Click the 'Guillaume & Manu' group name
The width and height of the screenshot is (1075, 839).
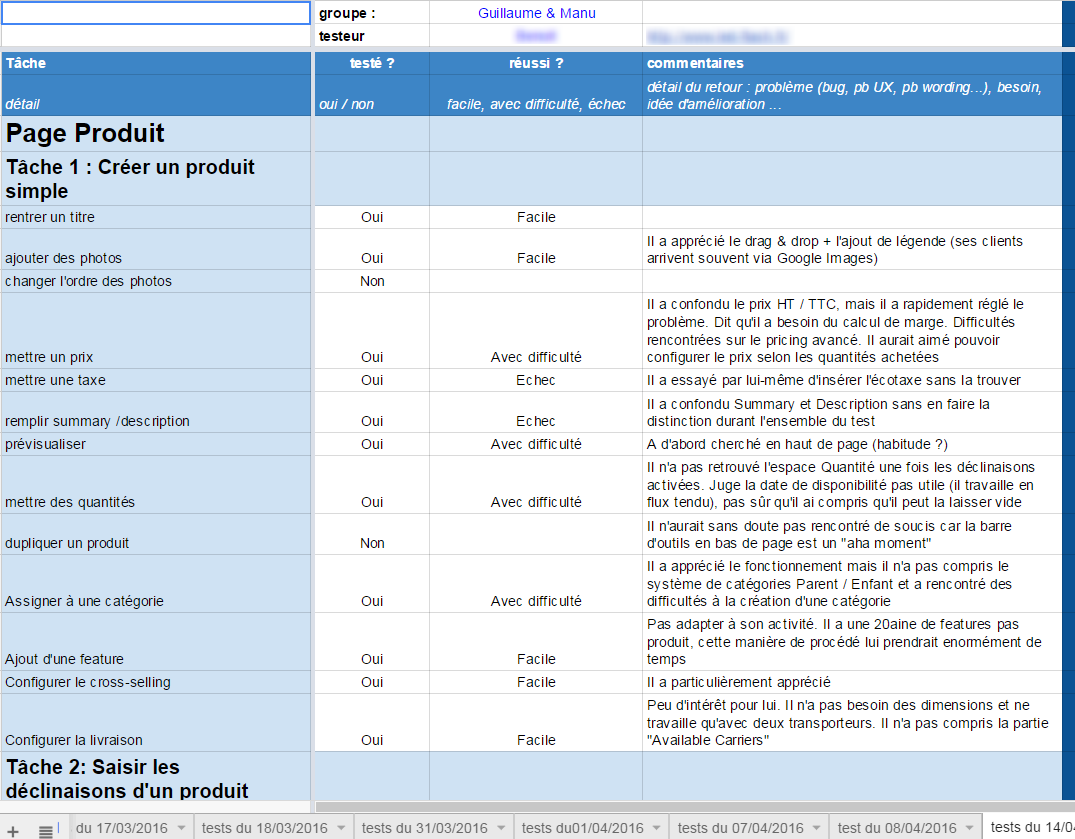(536, 13)
